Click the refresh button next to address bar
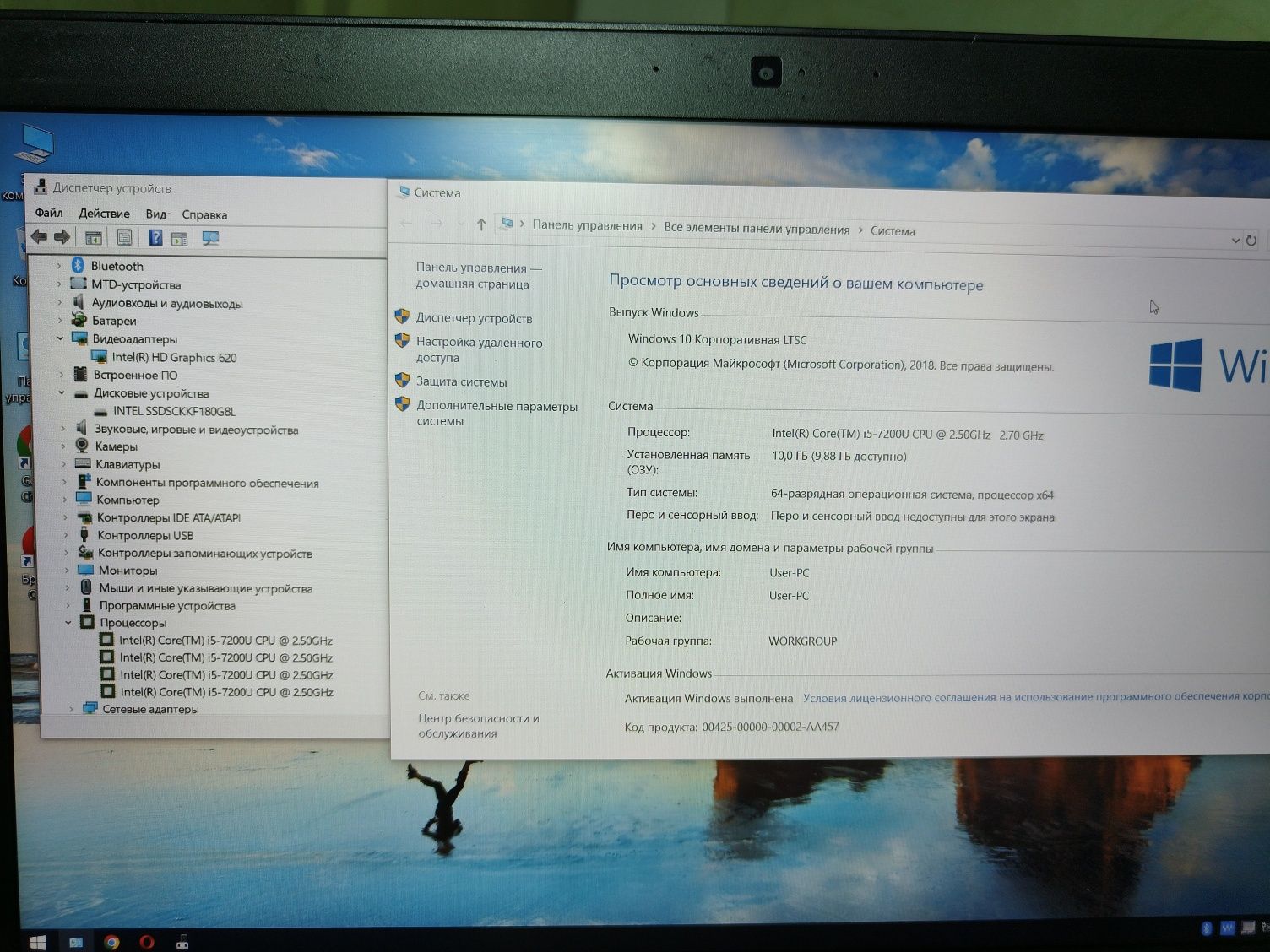This screenshot has width=1270, height=952. click(1251, 241)
